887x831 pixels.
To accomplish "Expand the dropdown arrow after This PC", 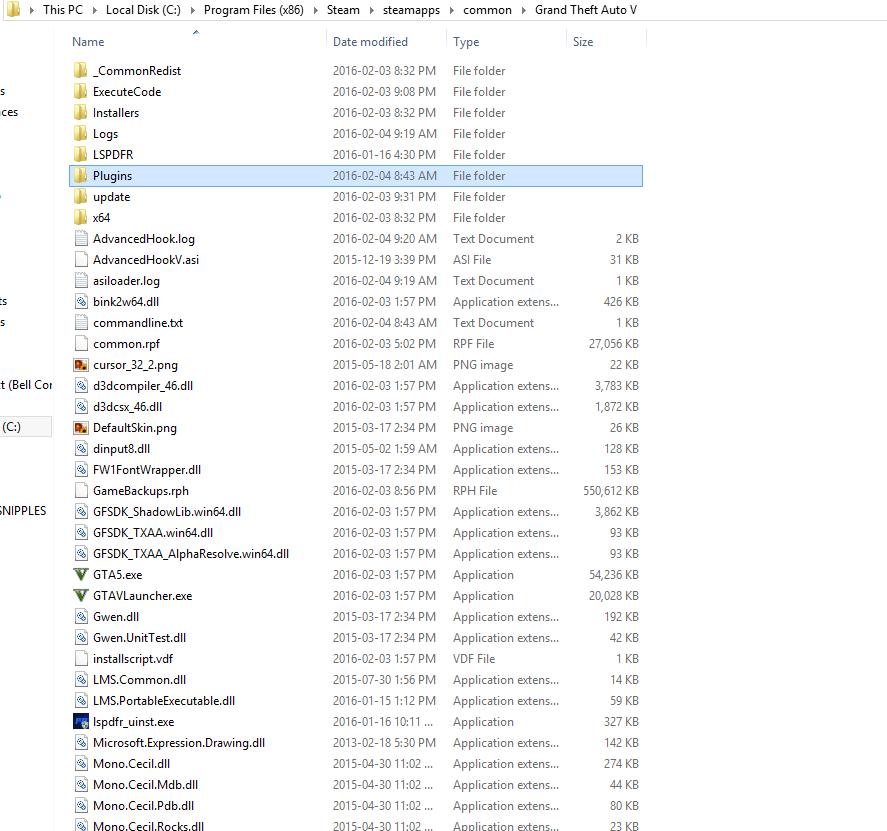I will [94, 10].
